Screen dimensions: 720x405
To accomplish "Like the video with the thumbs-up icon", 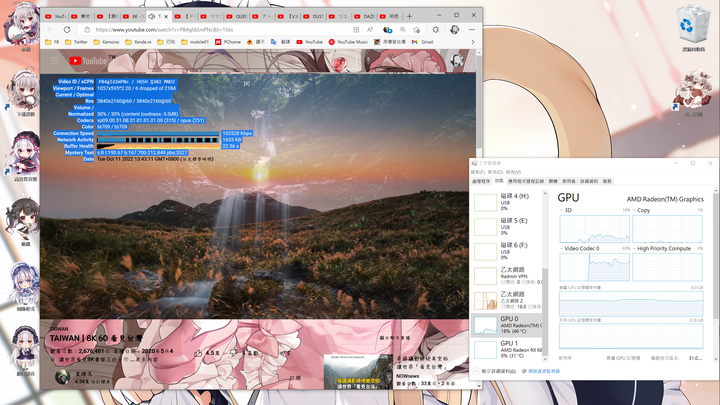I will (x=198, y=353).
